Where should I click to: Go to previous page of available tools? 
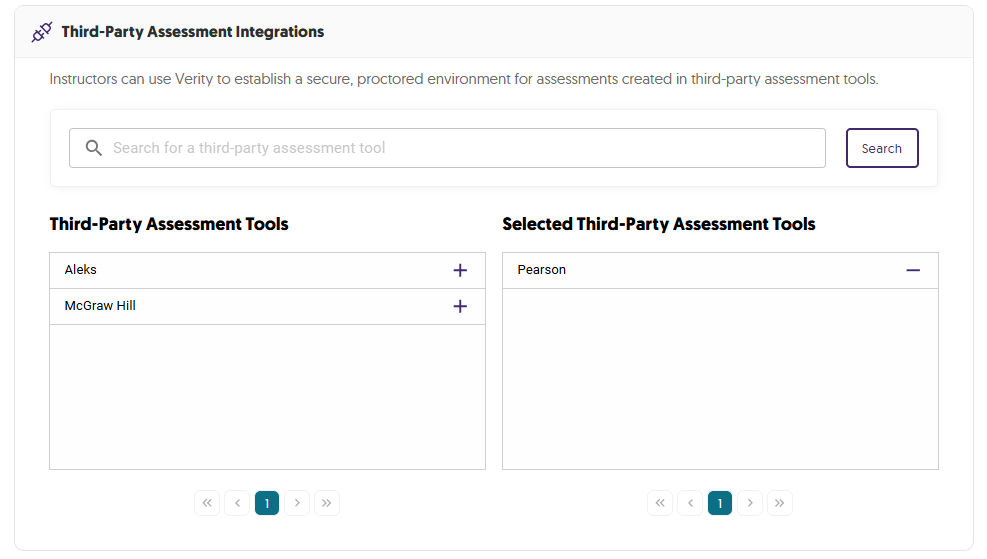[x=237, y=503]
